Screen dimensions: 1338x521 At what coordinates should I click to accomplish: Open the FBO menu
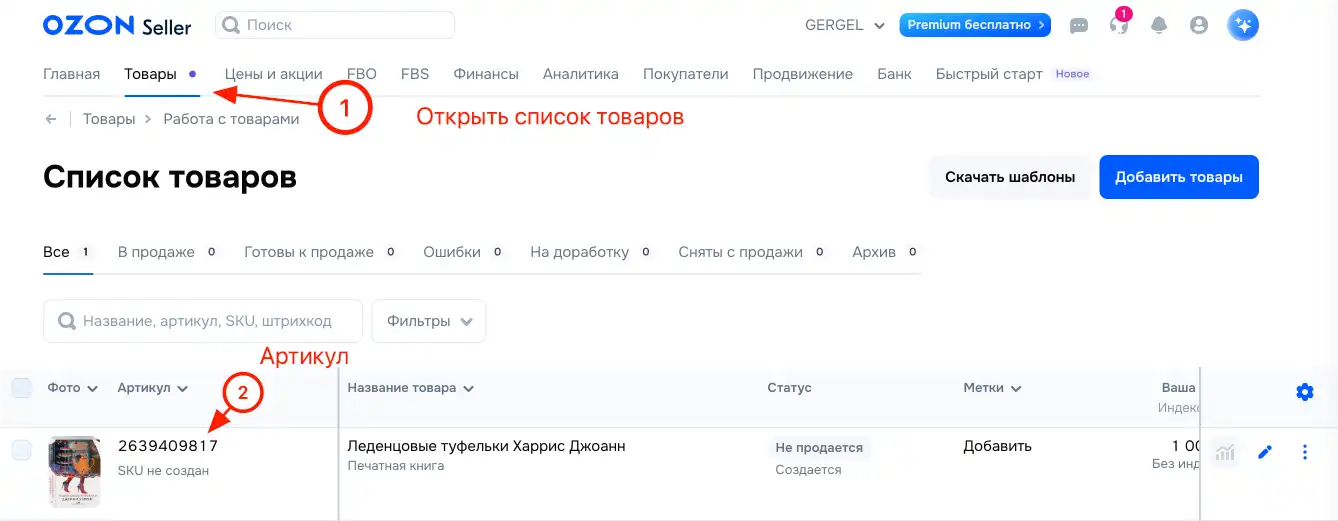click(x=362, y=74)
